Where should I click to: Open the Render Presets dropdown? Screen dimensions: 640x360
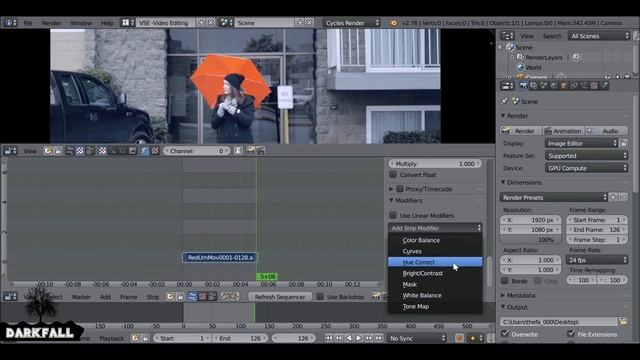554,197
